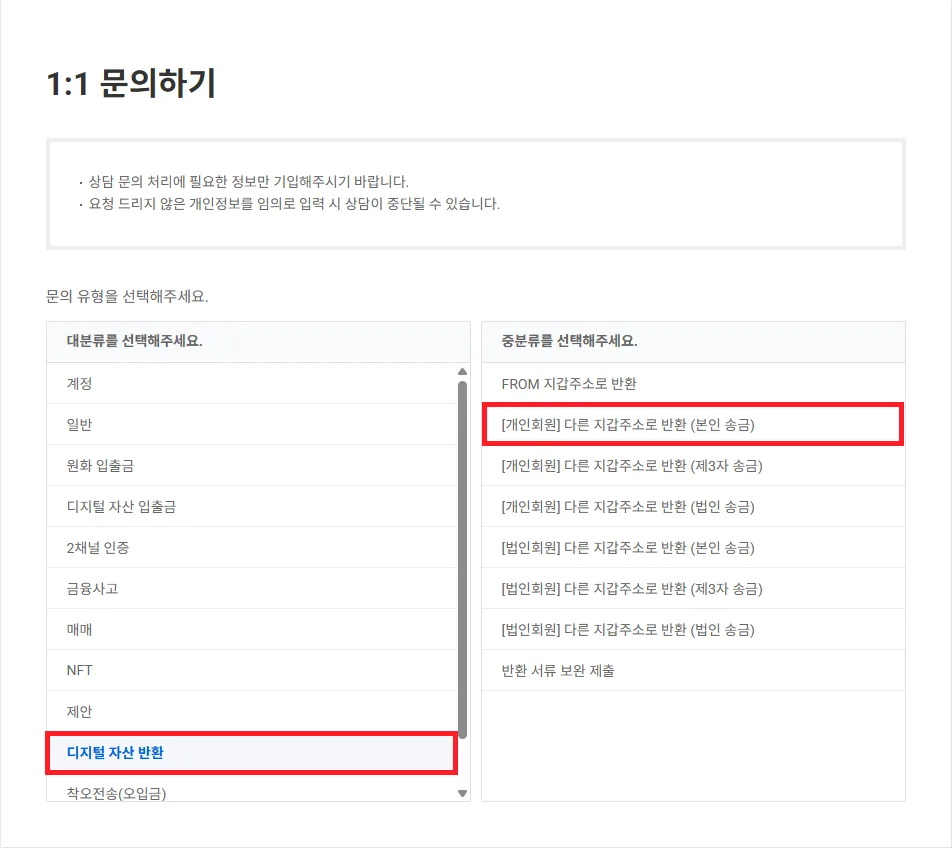Choose 디지털 자산 입출금 category
The image size is (952, 848).
tap(251, 506)
